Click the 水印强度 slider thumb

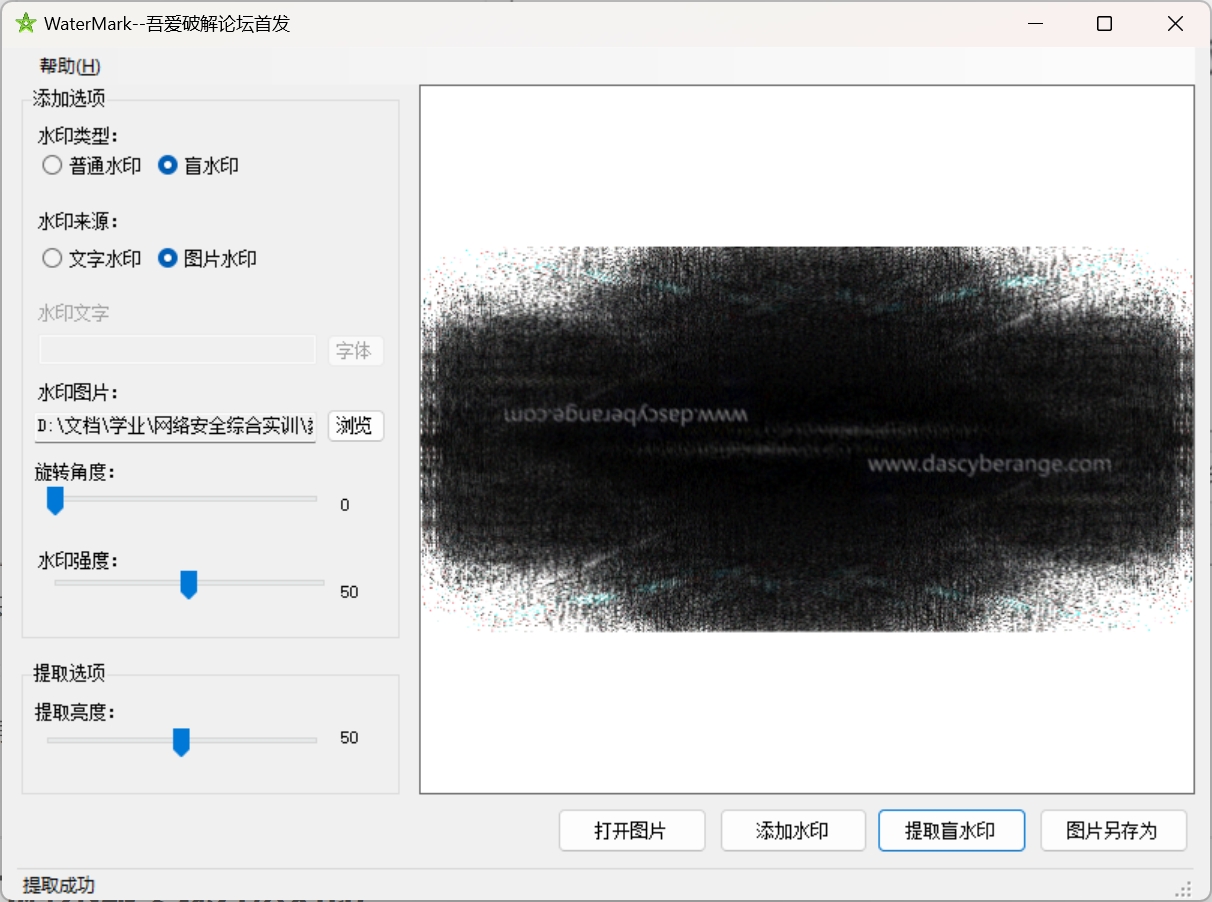coord(188,584)
